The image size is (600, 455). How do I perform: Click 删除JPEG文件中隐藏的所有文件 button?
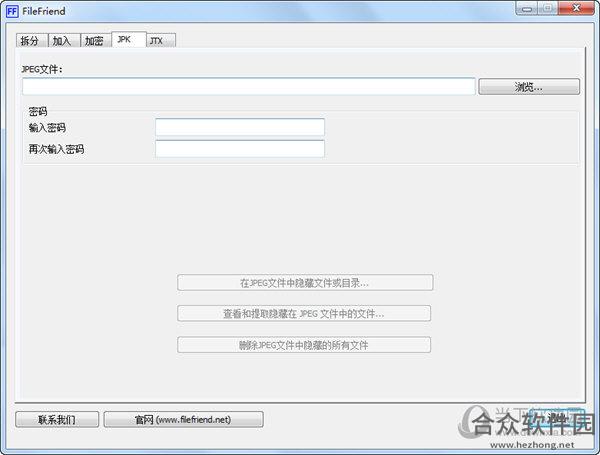pyautogui.click(x=304, y=345)
